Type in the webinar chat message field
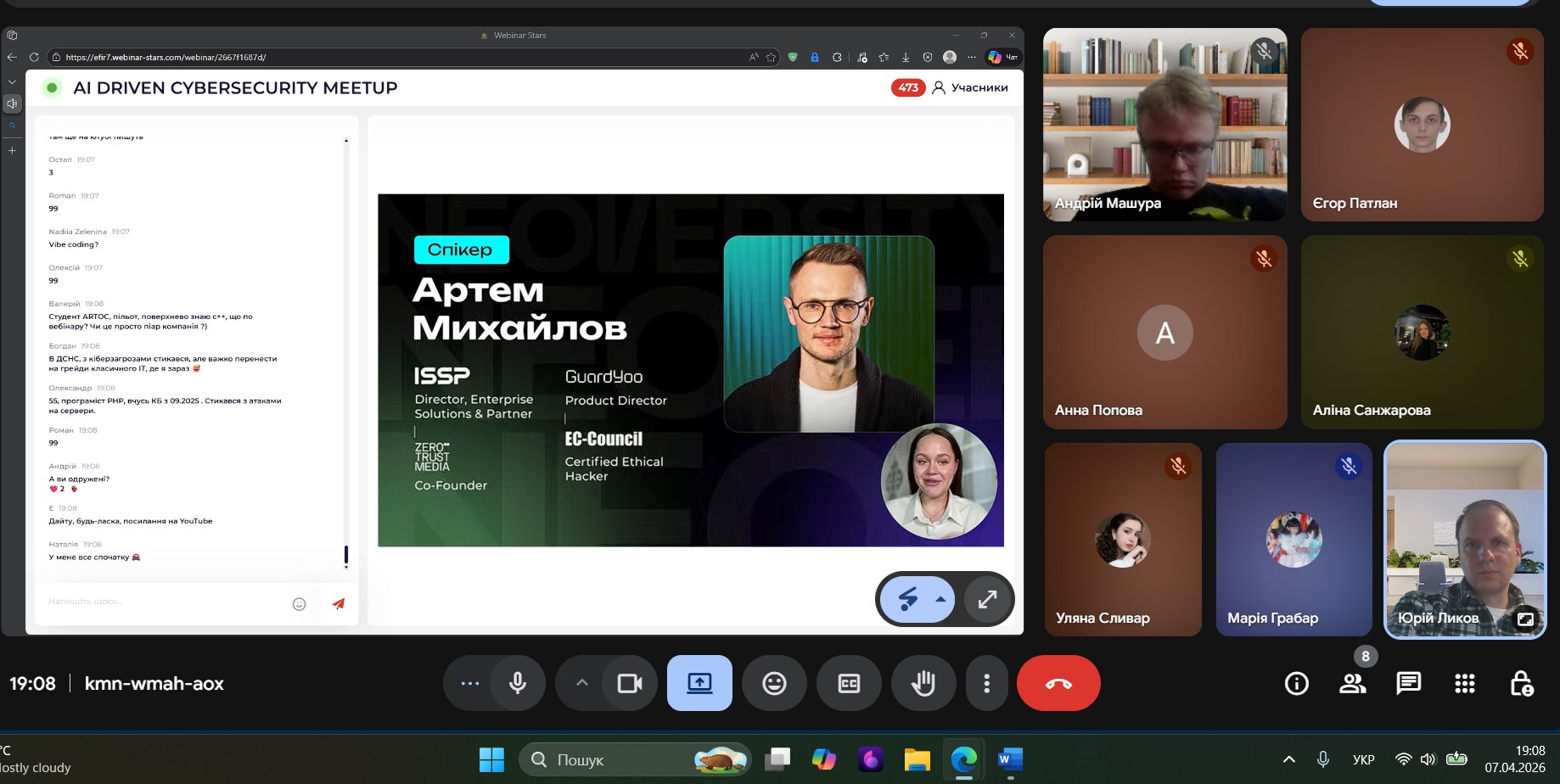This screenshot has height=784, width=1560. (161, 602)
